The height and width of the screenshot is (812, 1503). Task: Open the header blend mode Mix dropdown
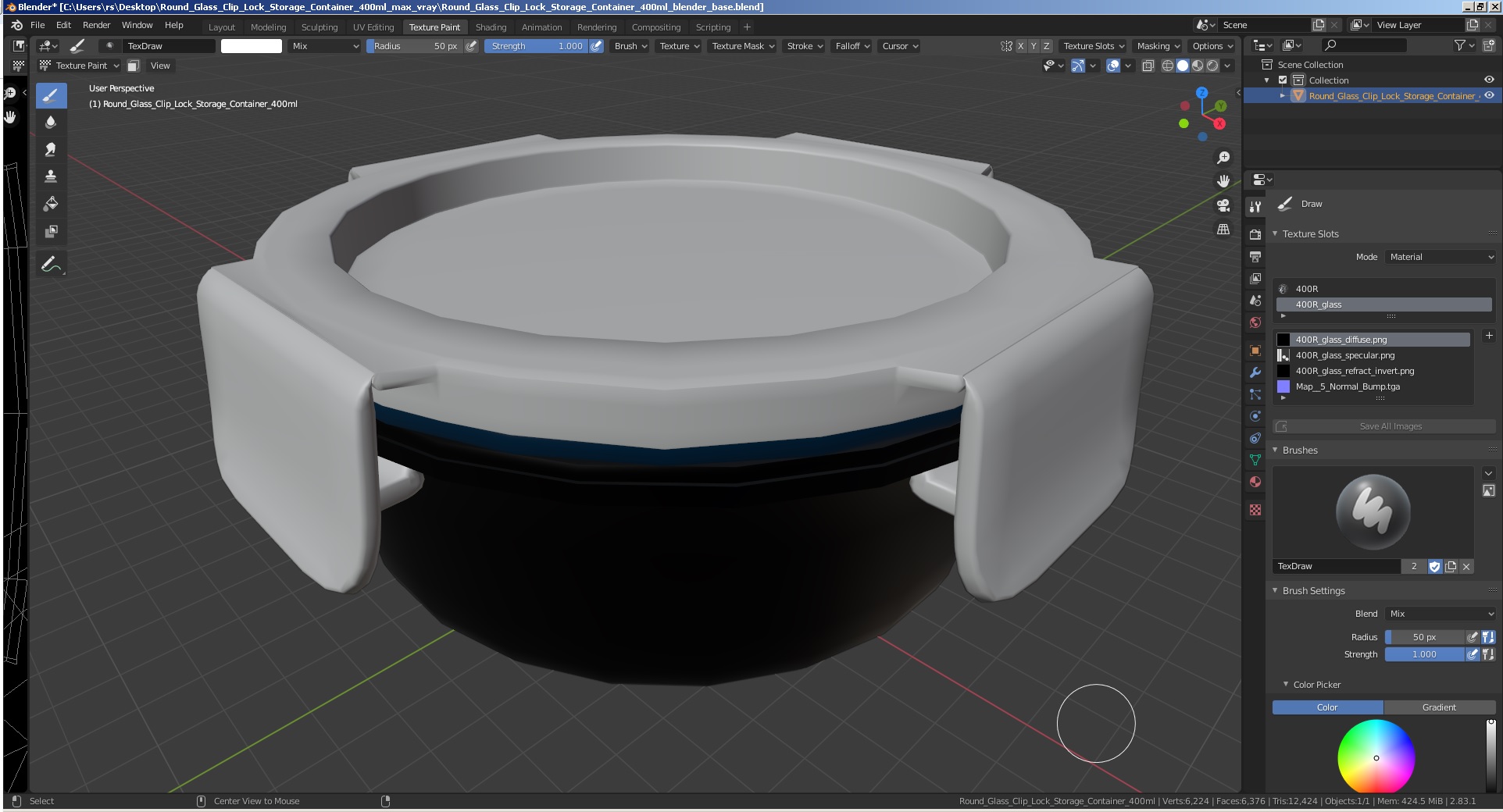[325, 46]
